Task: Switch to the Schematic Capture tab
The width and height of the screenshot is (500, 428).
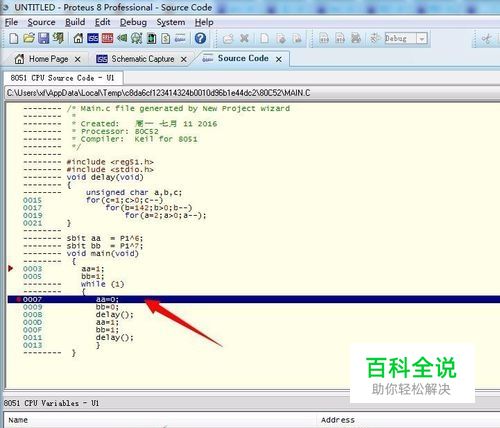Action: [x=143, y=59]
